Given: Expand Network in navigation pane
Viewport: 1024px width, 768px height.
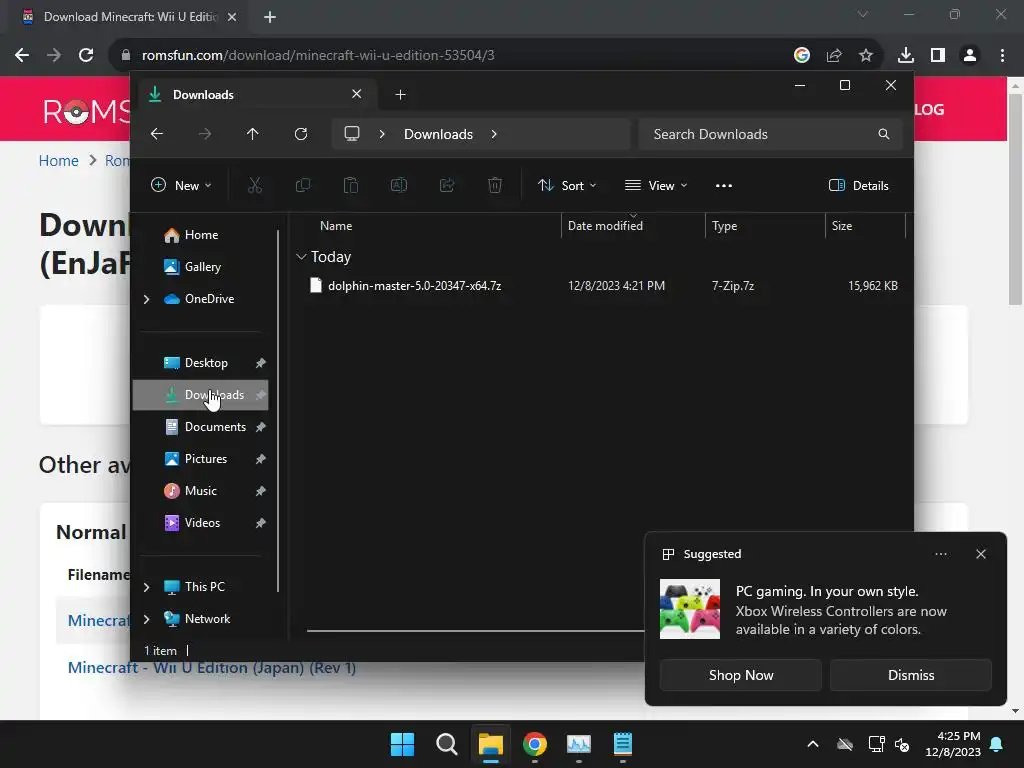Looking at the screenshot, I should point(146,619).
